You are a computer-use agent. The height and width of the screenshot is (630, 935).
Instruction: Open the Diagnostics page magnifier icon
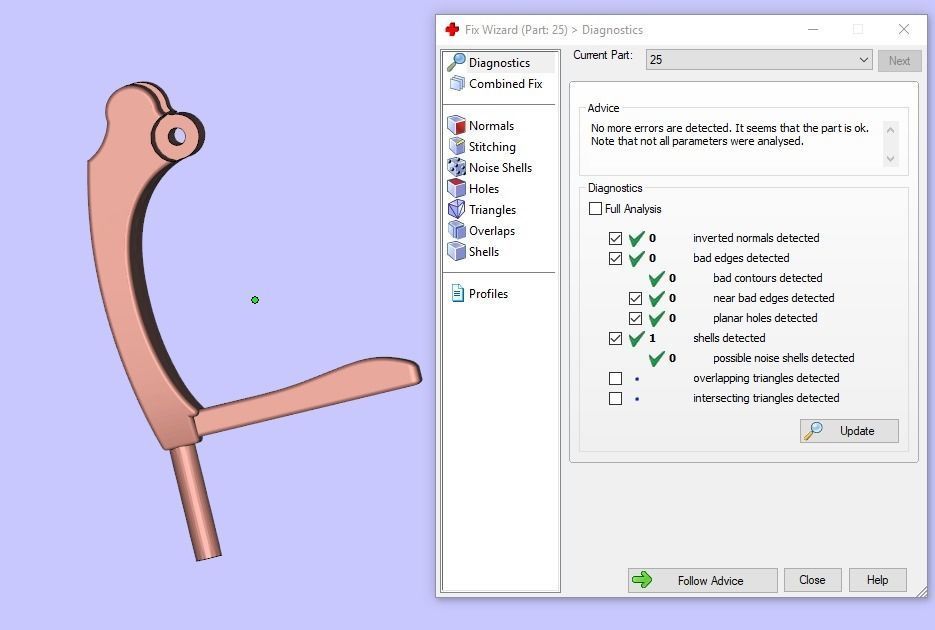(x=456, y=62)
